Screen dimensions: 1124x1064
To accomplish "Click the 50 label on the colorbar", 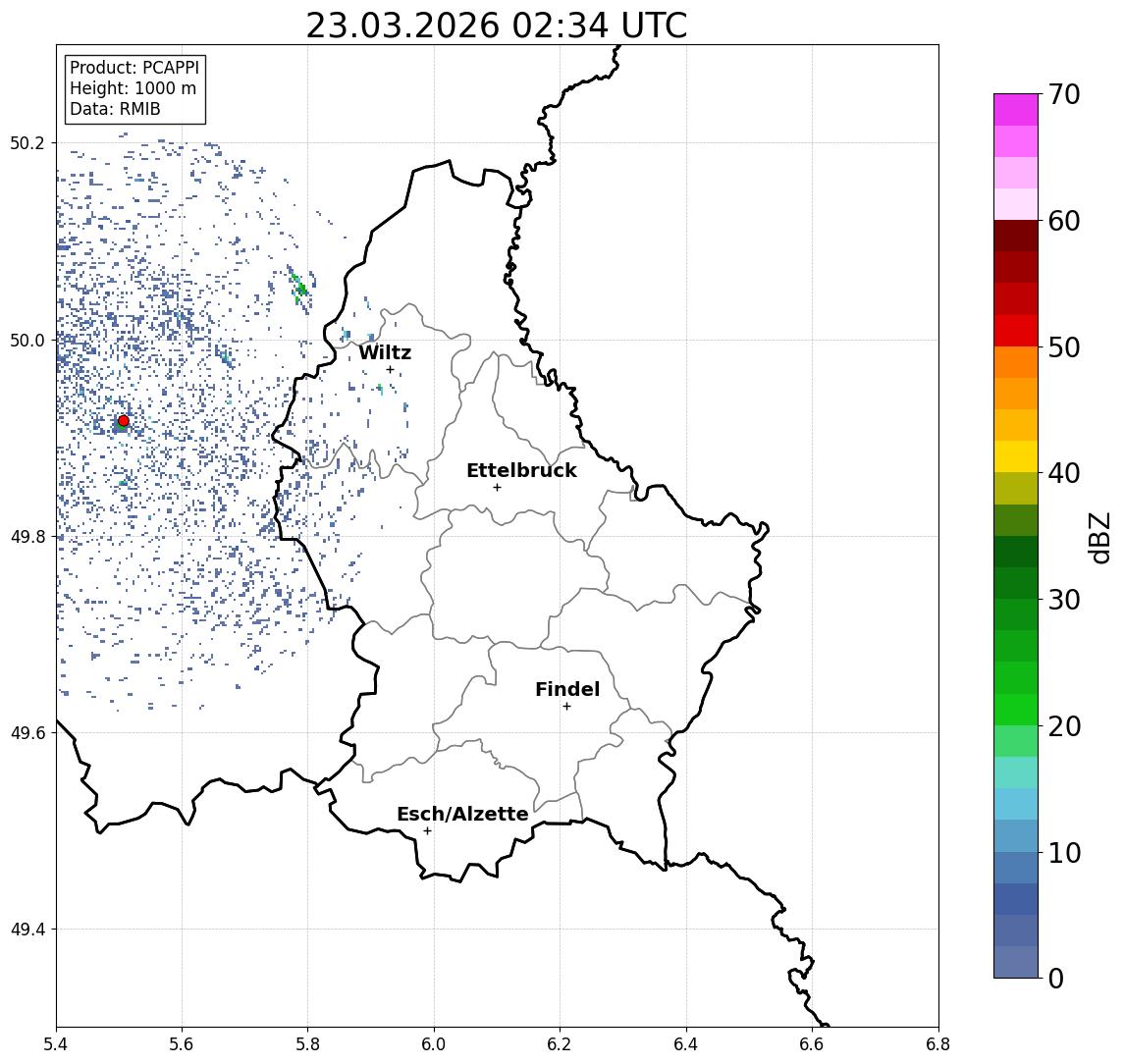I will (1063, 347).
